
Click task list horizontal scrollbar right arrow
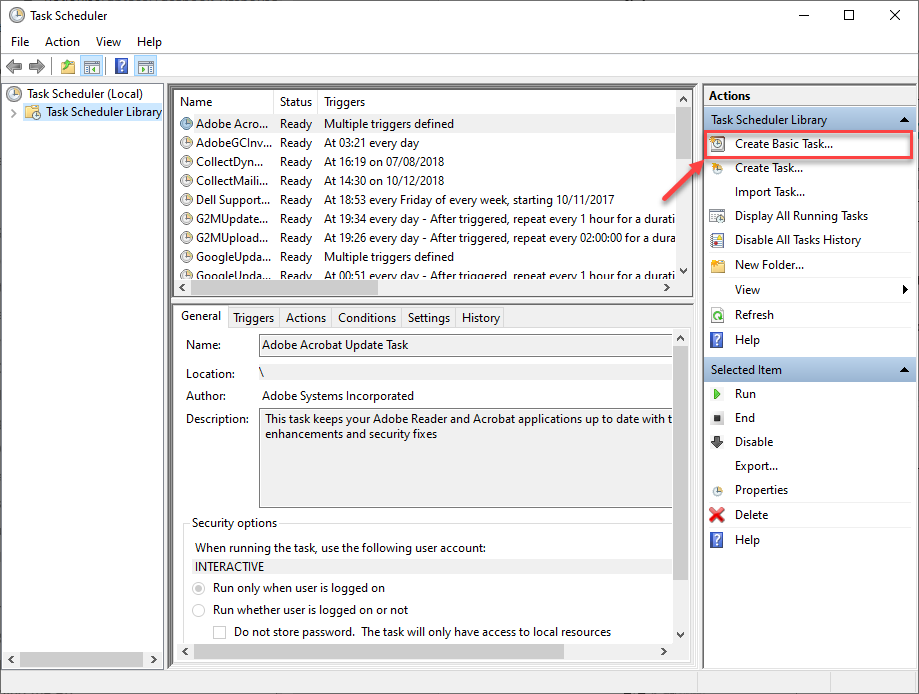[x=666, y=287]
